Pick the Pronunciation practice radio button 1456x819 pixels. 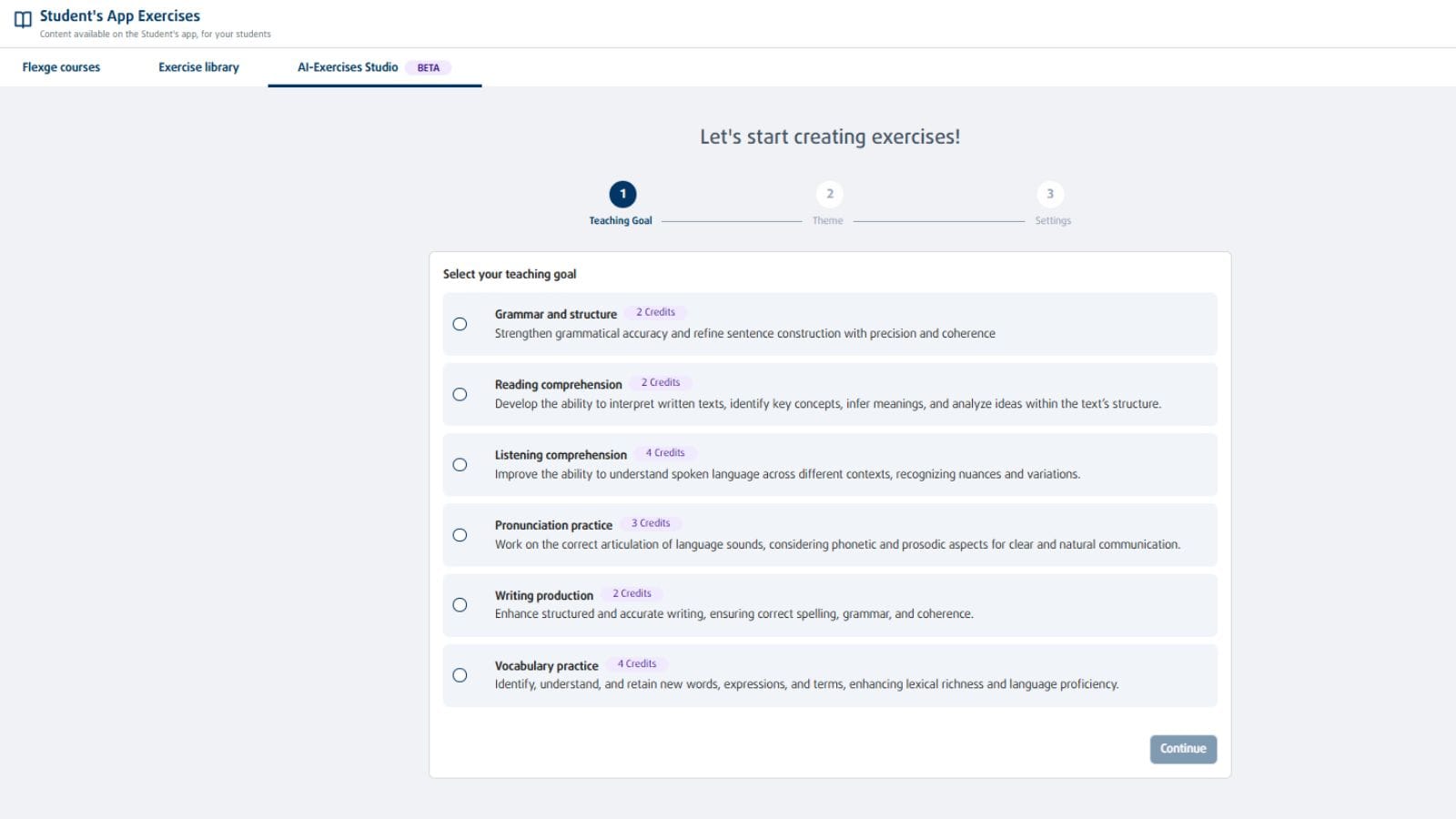click(460, 535)
